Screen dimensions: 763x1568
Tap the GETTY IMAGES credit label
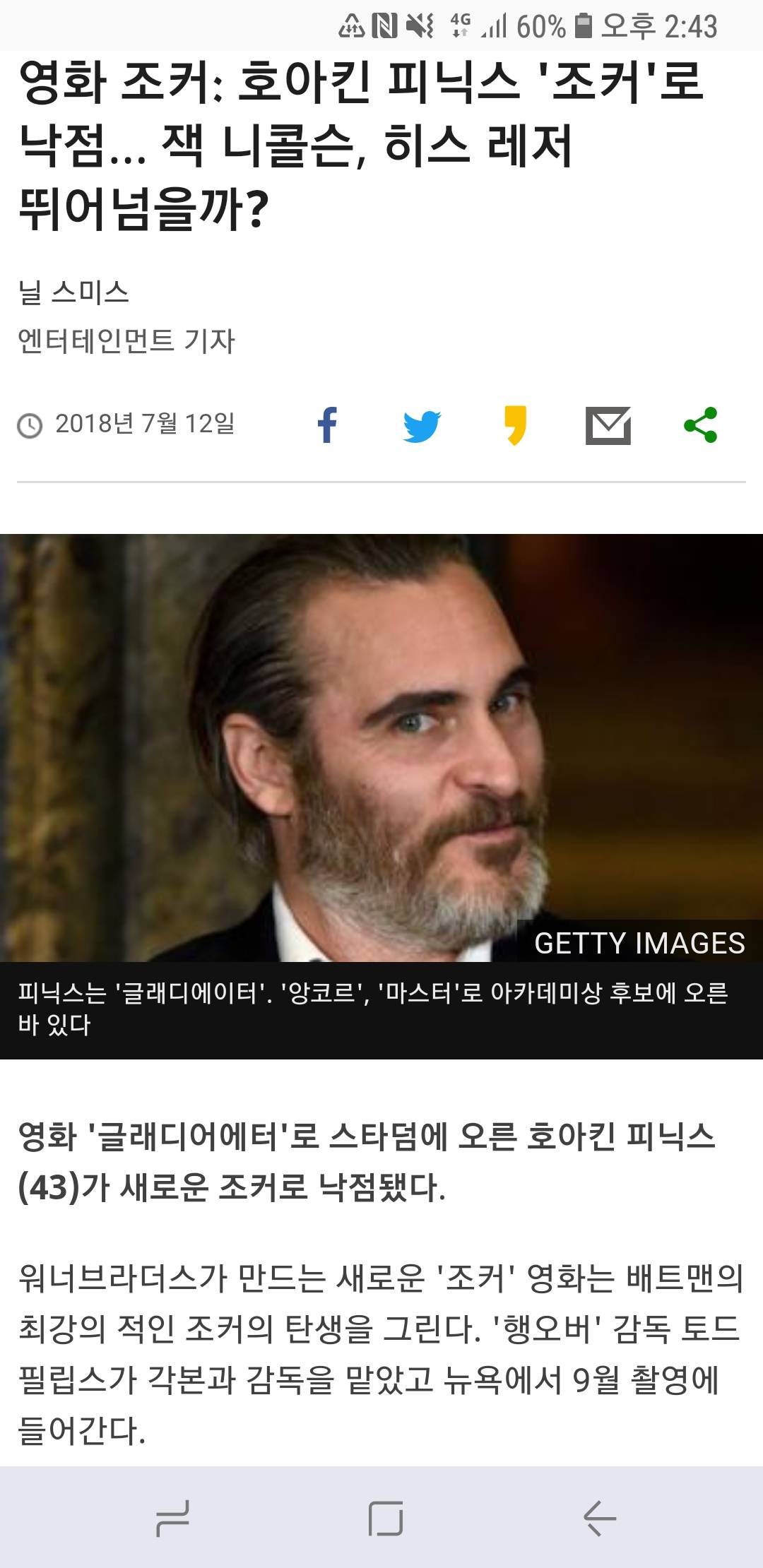(x=639, y=943)
